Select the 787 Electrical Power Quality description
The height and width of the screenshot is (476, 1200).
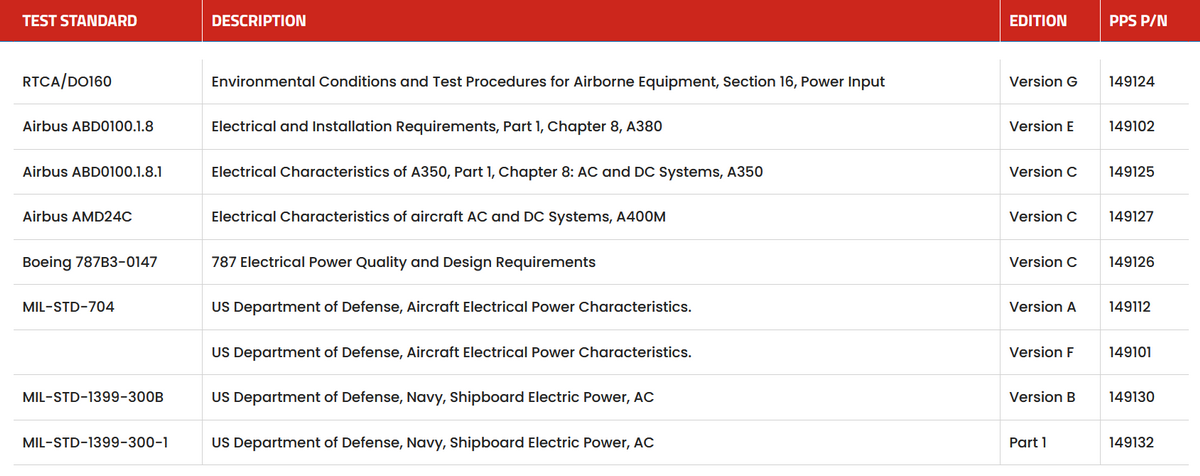tap(403, 262)
